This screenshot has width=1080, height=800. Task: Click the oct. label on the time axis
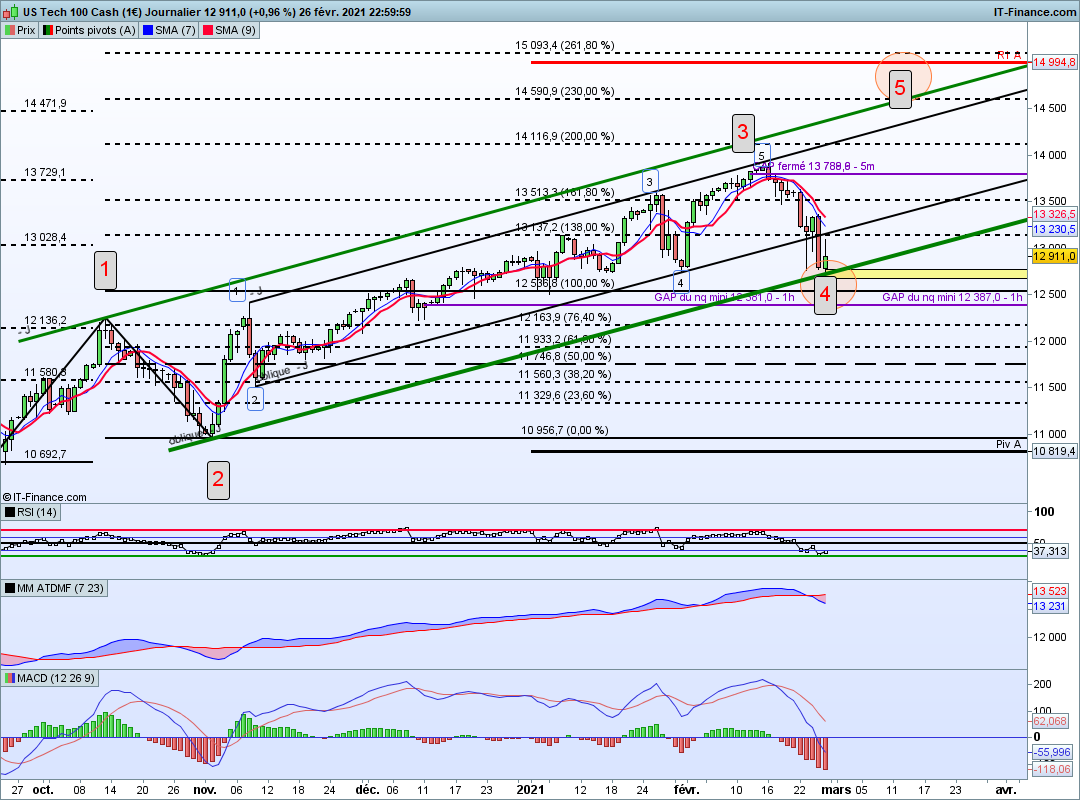click(x=43, y=790)
